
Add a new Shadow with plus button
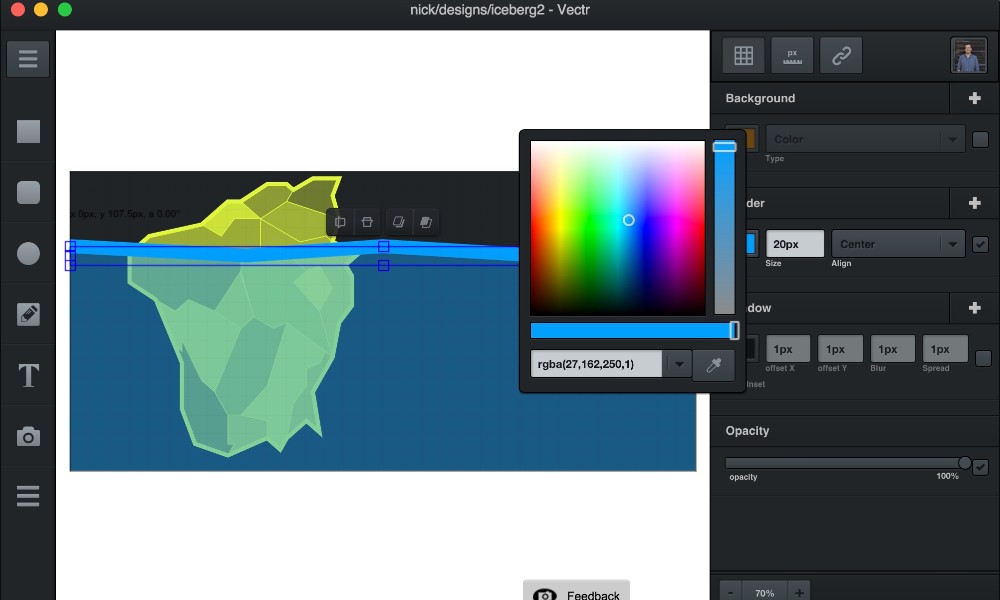(x=975, y=308)
